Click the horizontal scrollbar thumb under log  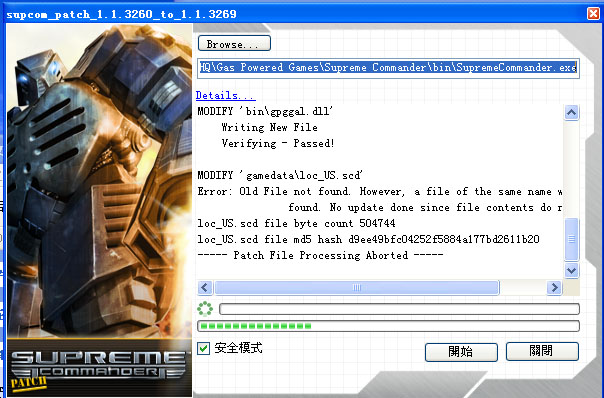click(x=357, y=287)
